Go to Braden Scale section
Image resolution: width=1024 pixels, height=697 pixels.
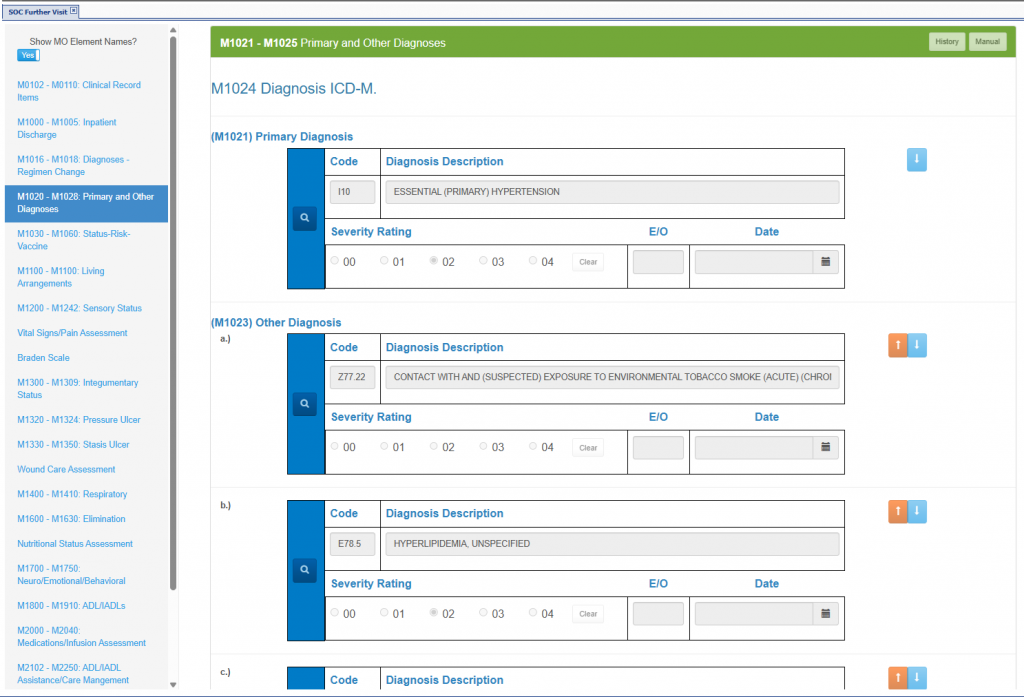(43, 358)
